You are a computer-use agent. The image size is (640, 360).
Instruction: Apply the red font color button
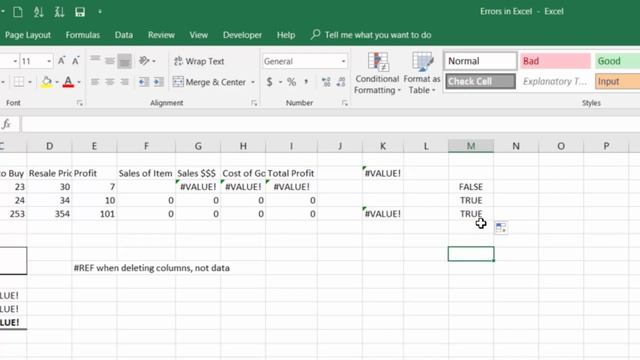tap(68, 82)
